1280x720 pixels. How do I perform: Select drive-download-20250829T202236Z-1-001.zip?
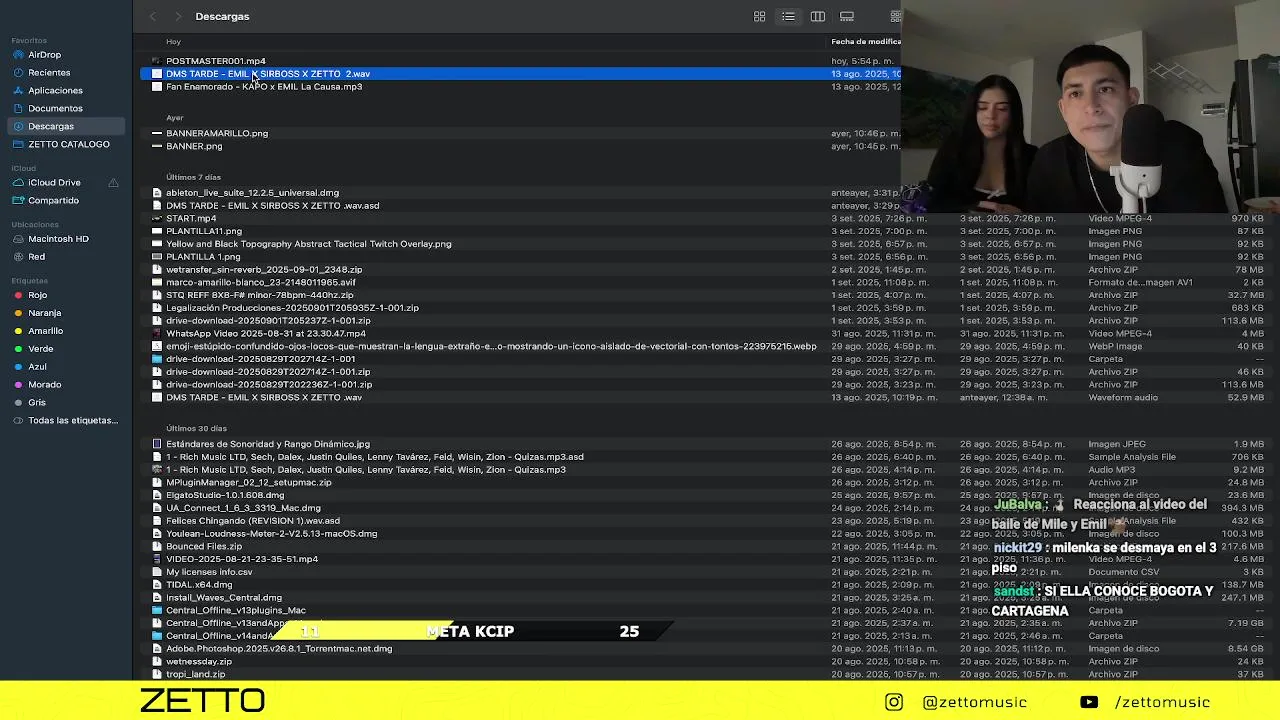269,385
